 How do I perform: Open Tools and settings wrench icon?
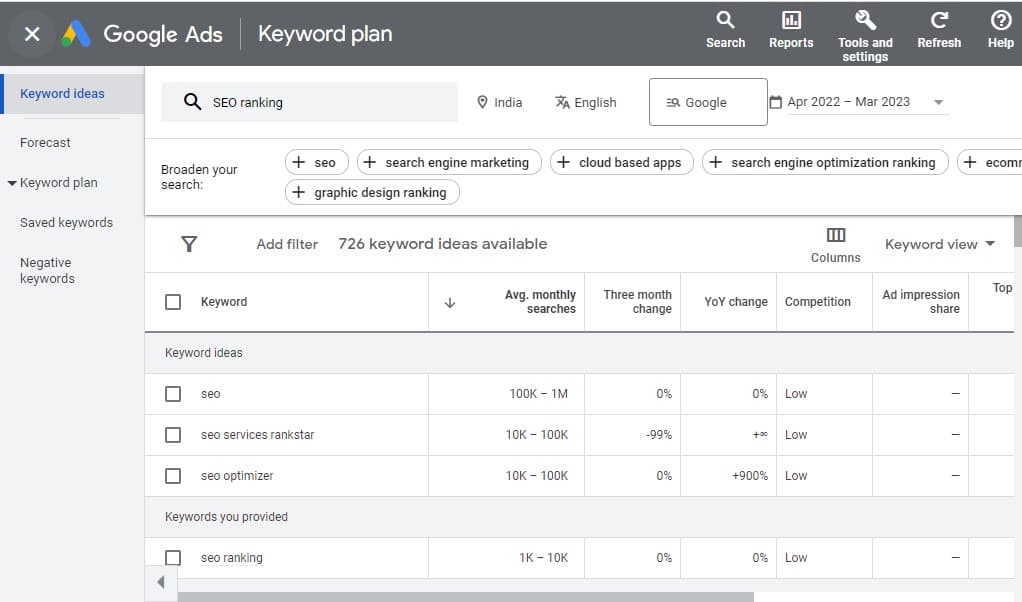point(865,20)
